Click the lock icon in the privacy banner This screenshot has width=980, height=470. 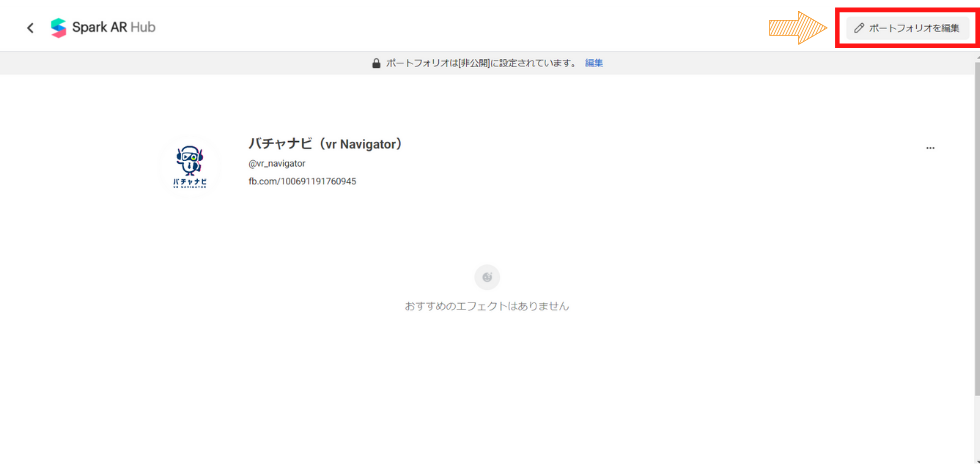tap(376, 63)
